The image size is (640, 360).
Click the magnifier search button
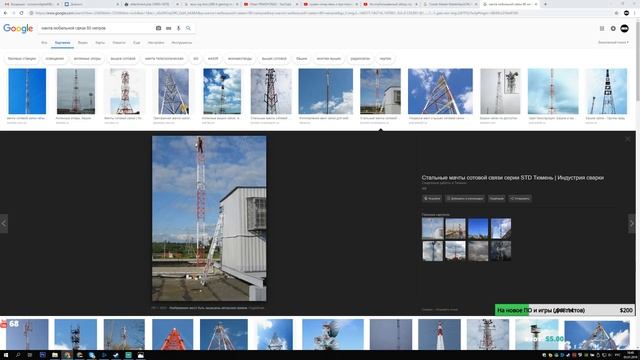[x=188, y=28]
